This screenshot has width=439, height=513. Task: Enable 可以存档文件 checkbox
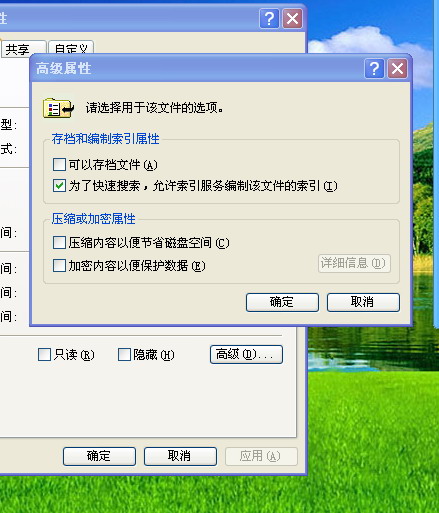point(59,165)
